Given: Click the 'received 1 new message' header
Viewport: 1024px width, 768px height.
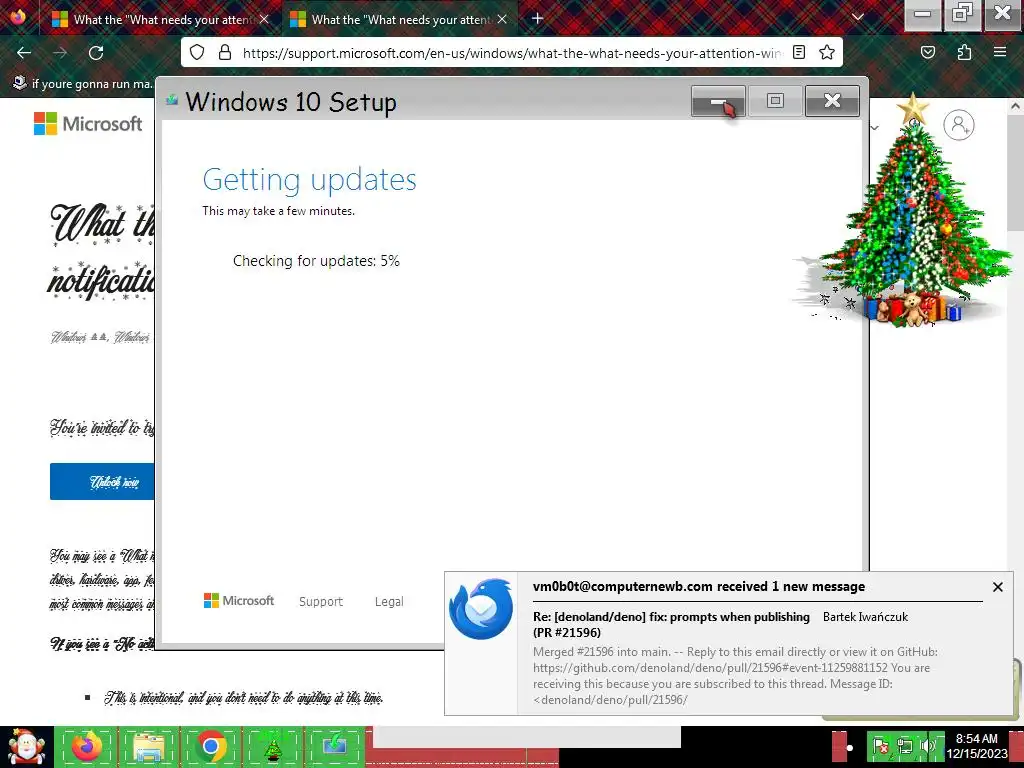Looking at the screenshot, I should coord(699,586).
